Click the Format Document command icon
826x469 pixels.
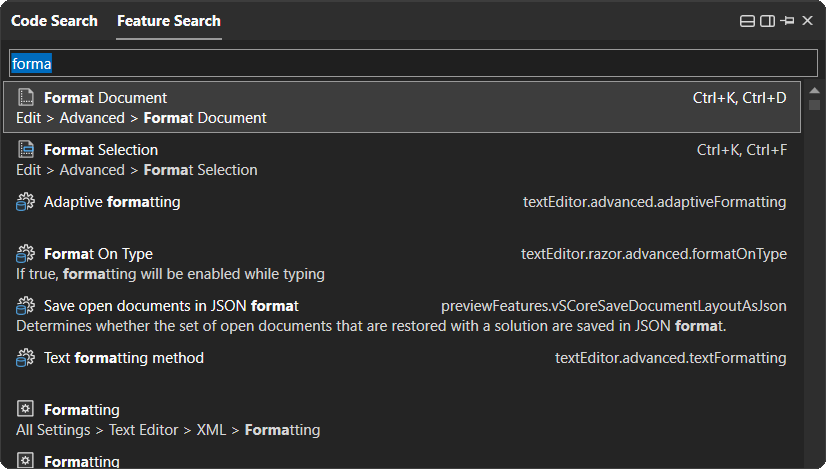(26, 98)
